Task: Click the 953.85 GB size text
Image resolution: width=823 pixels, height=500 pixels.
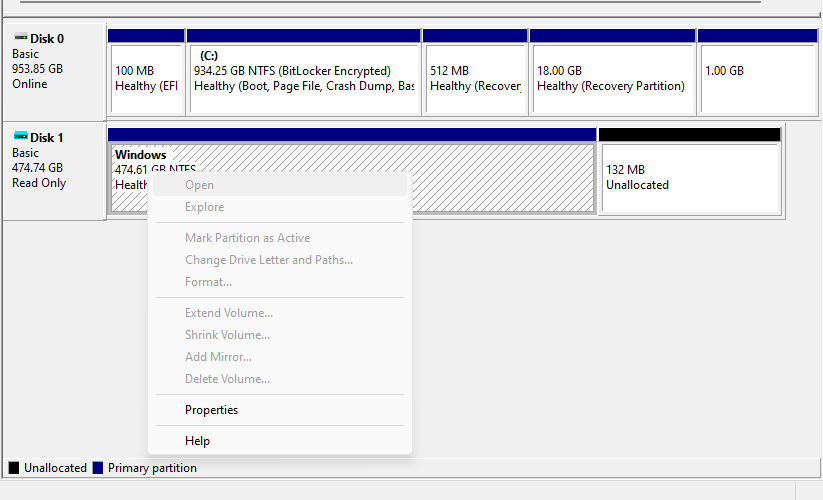Action: (37, 69)
